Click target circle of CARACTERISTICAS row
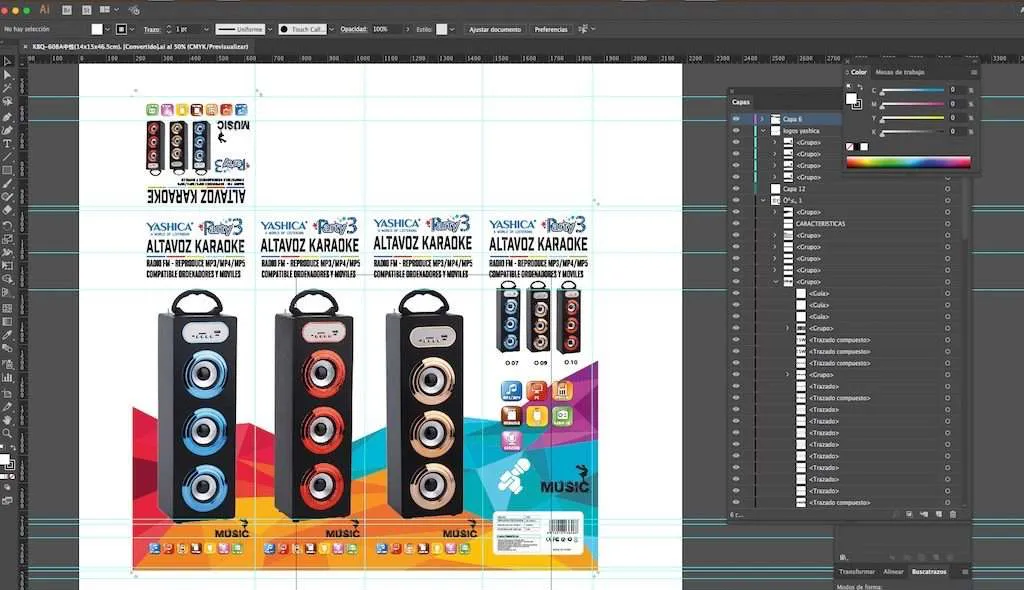Screen dimensions: 1024x590 [x=948, y=223]
